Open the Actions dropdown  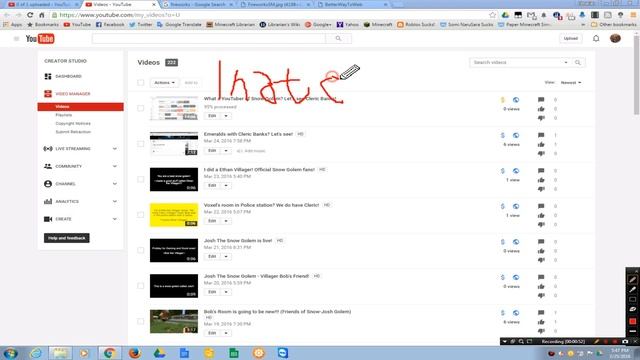point(164,82)
